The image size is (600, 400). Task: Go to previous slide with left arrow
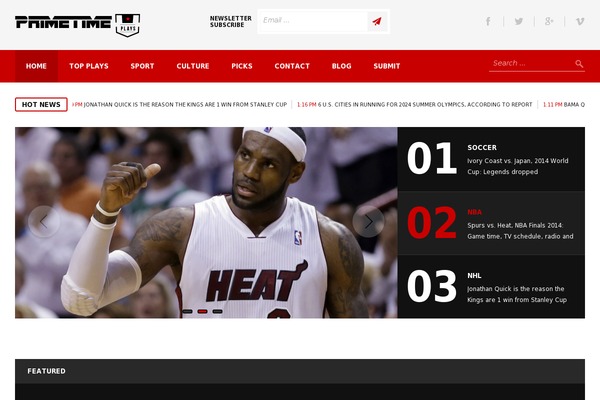[x=44, y=222]
